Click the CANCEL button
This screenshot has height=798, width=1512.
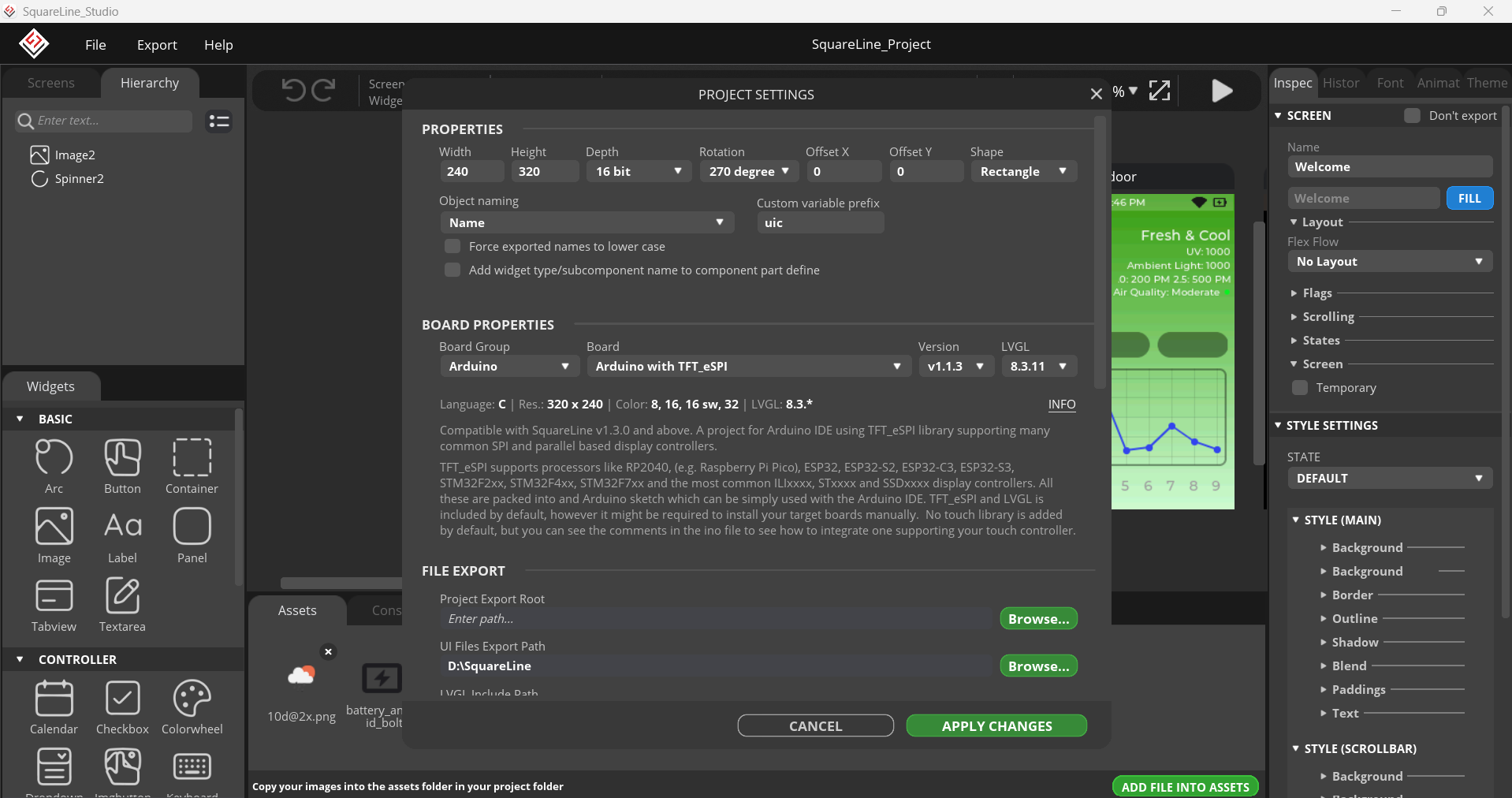click(x=815, y=725)
